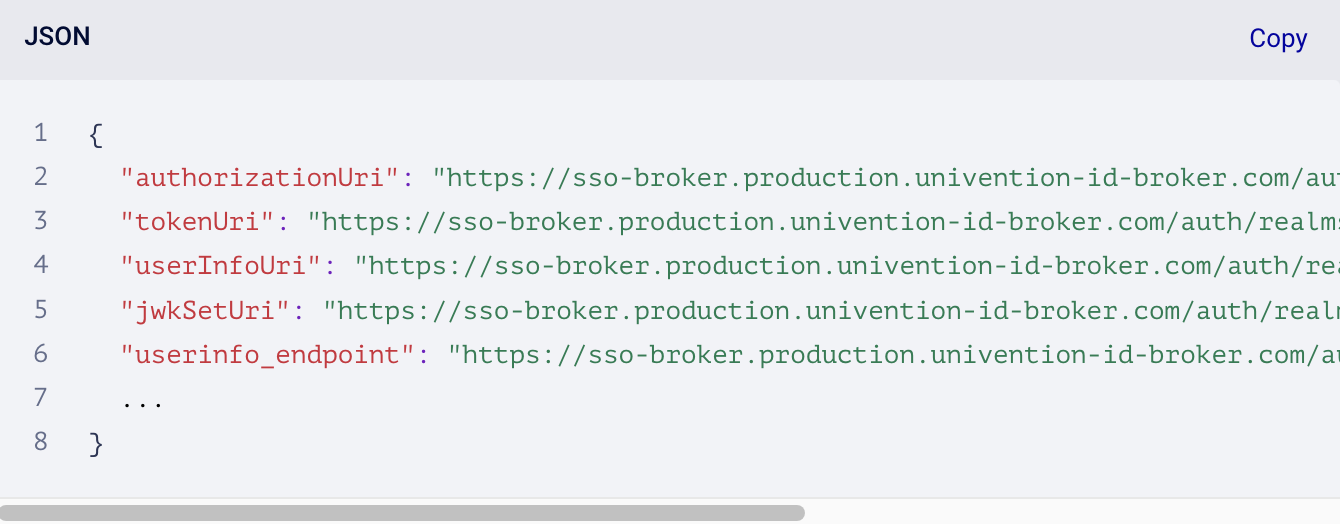The image size is (1344, 524).
Task: Click the "tokenUri" key
Action: tap(197, 222)
